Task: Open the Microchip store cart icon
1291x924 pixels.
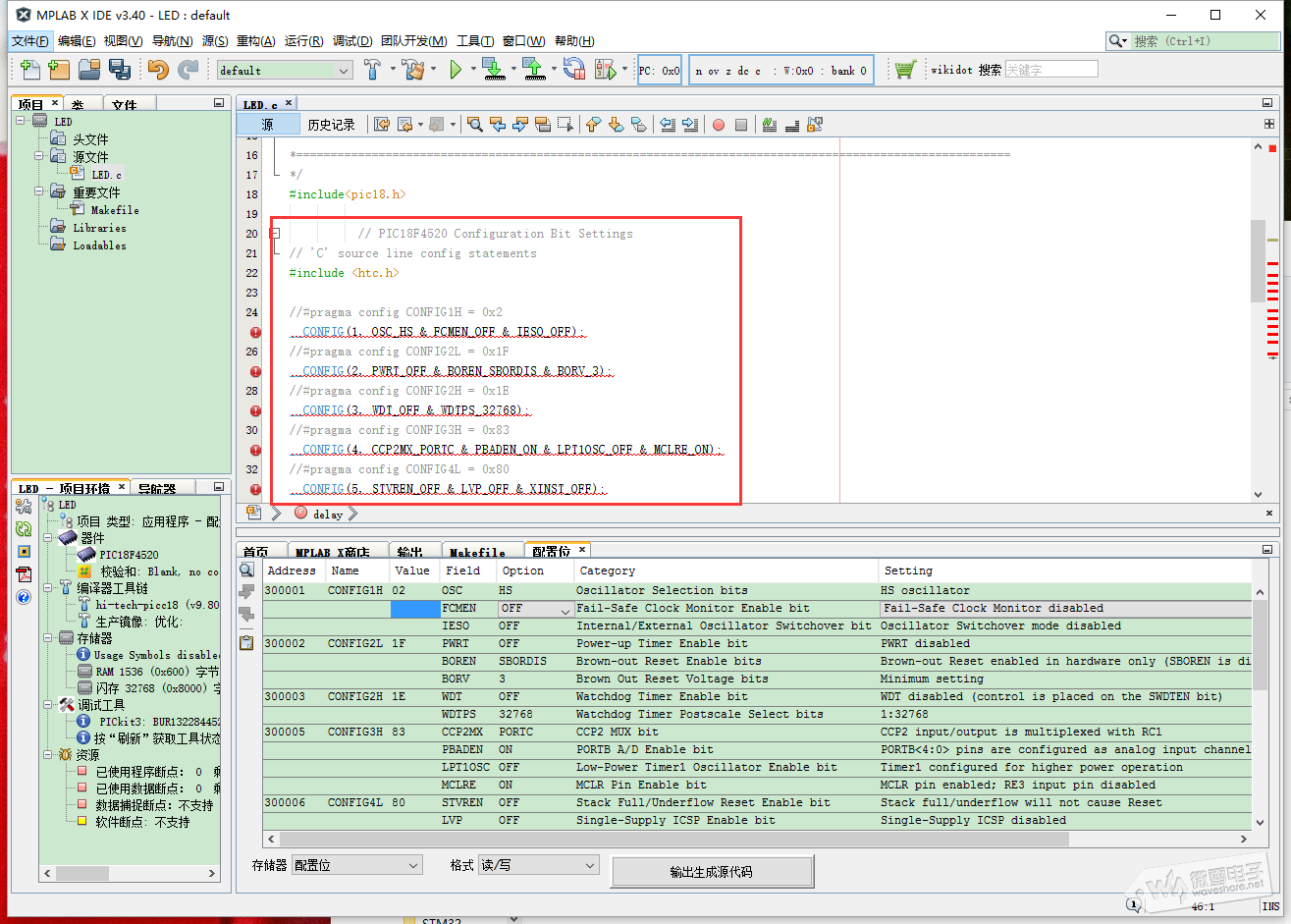Action: 905,70
